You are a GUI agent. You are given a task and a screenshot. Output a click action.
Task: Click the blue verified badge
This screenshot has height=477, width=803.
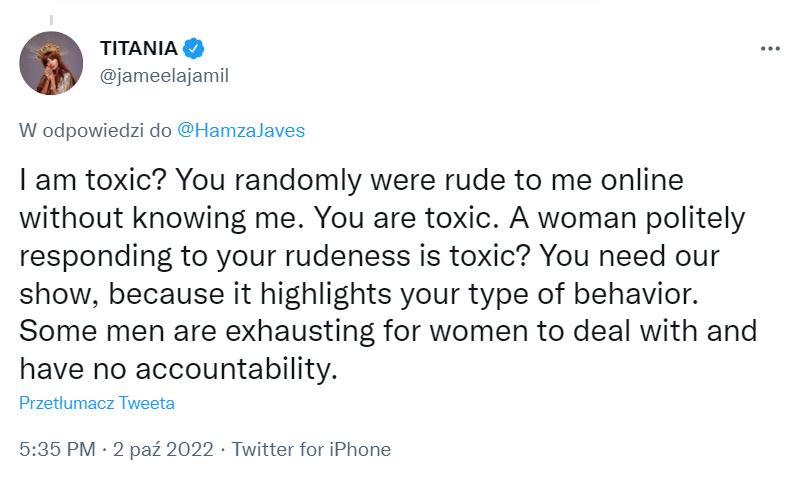click(x=196, y=48)
